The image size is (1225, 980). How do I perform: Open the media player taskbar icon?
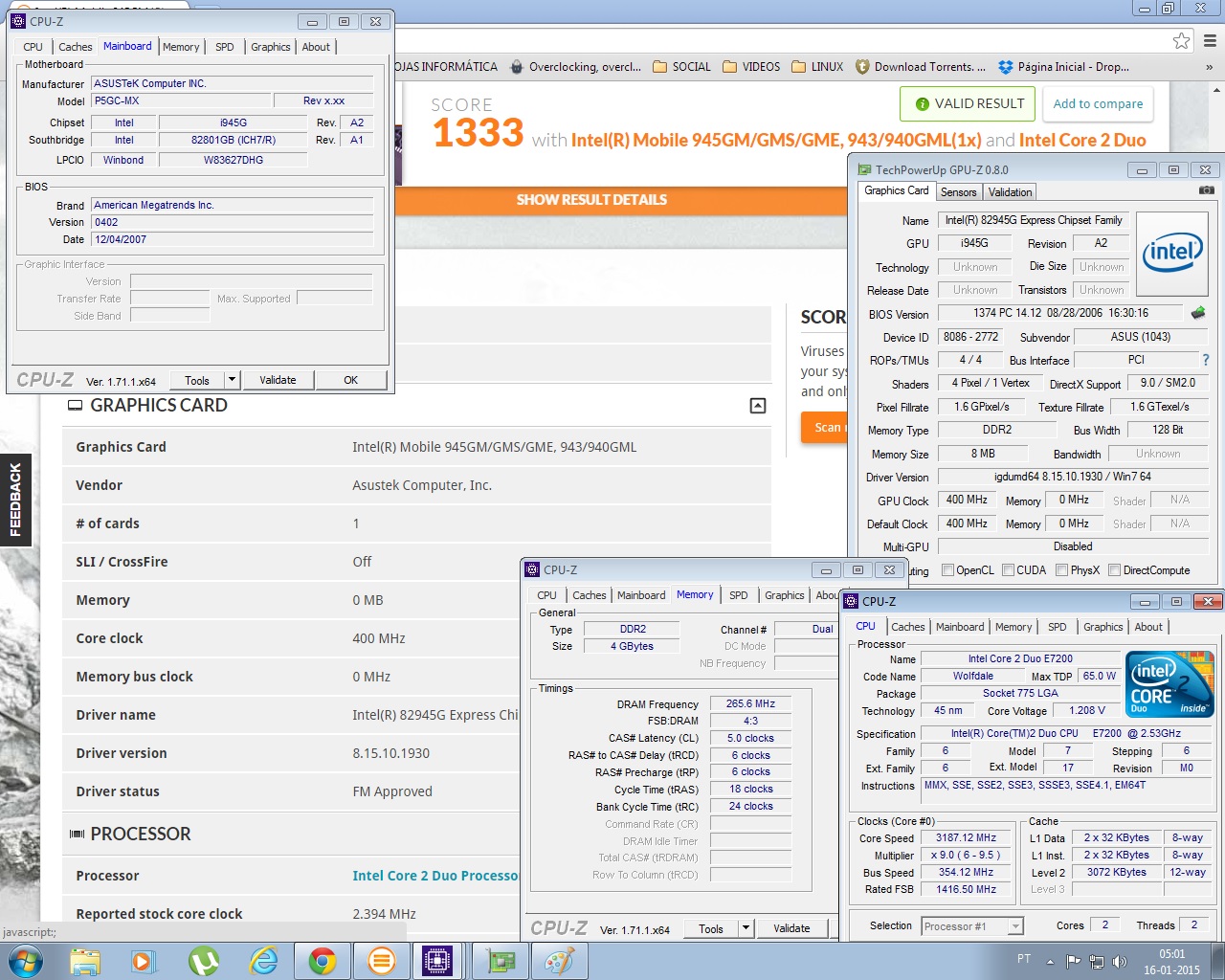click(143, 961)
